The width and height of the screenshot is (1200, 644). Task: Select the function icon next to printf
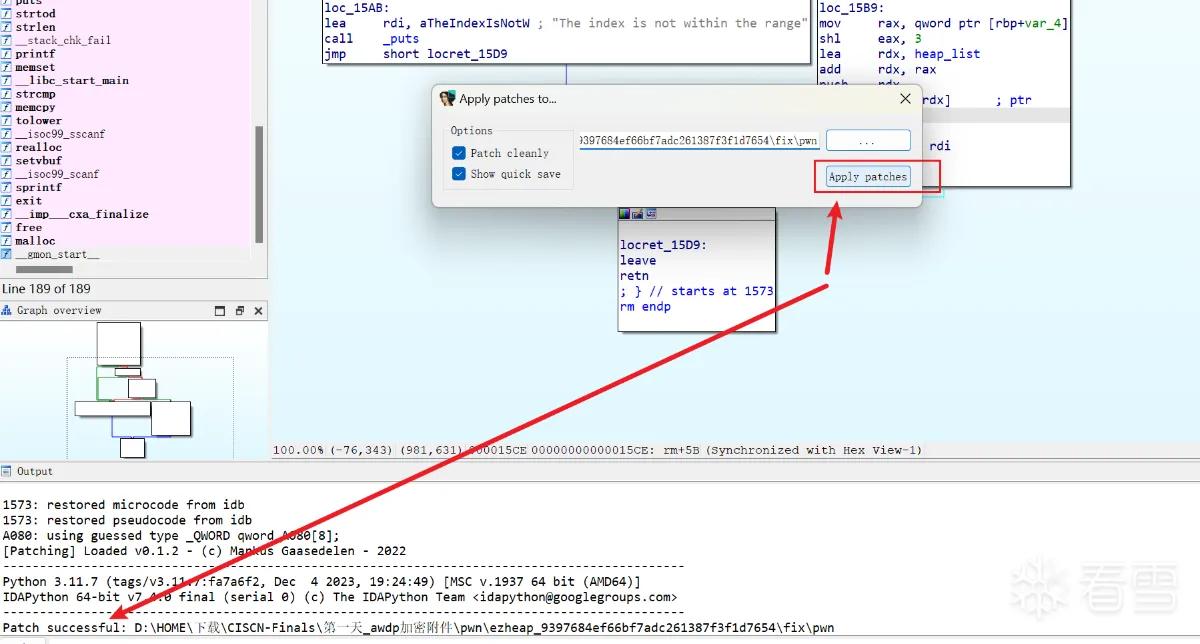tap(6, 54)
